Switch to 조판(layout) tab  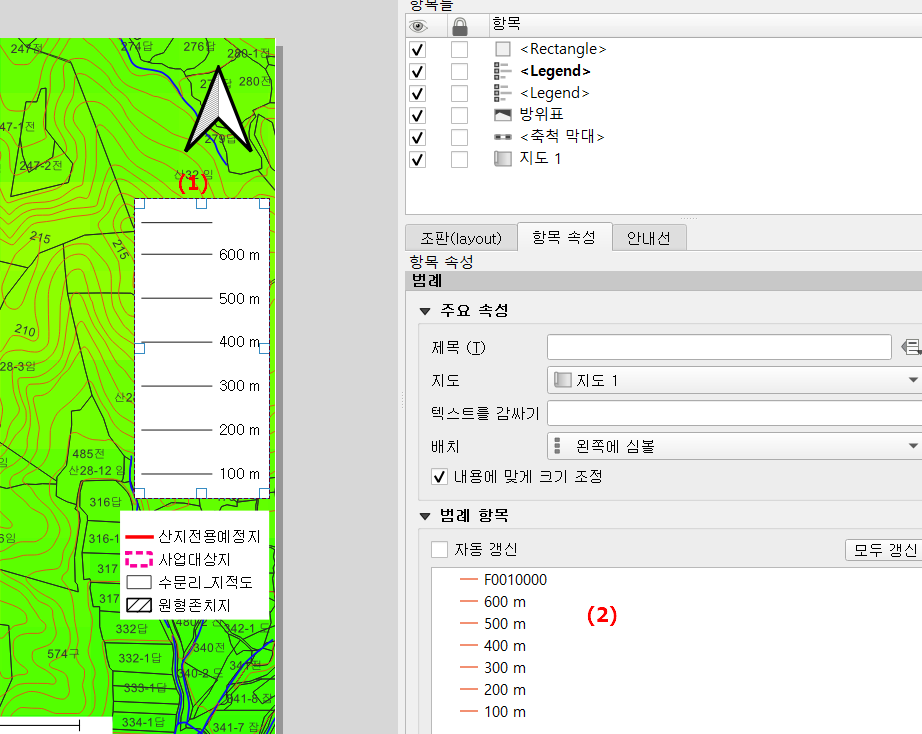pos(461,239)
